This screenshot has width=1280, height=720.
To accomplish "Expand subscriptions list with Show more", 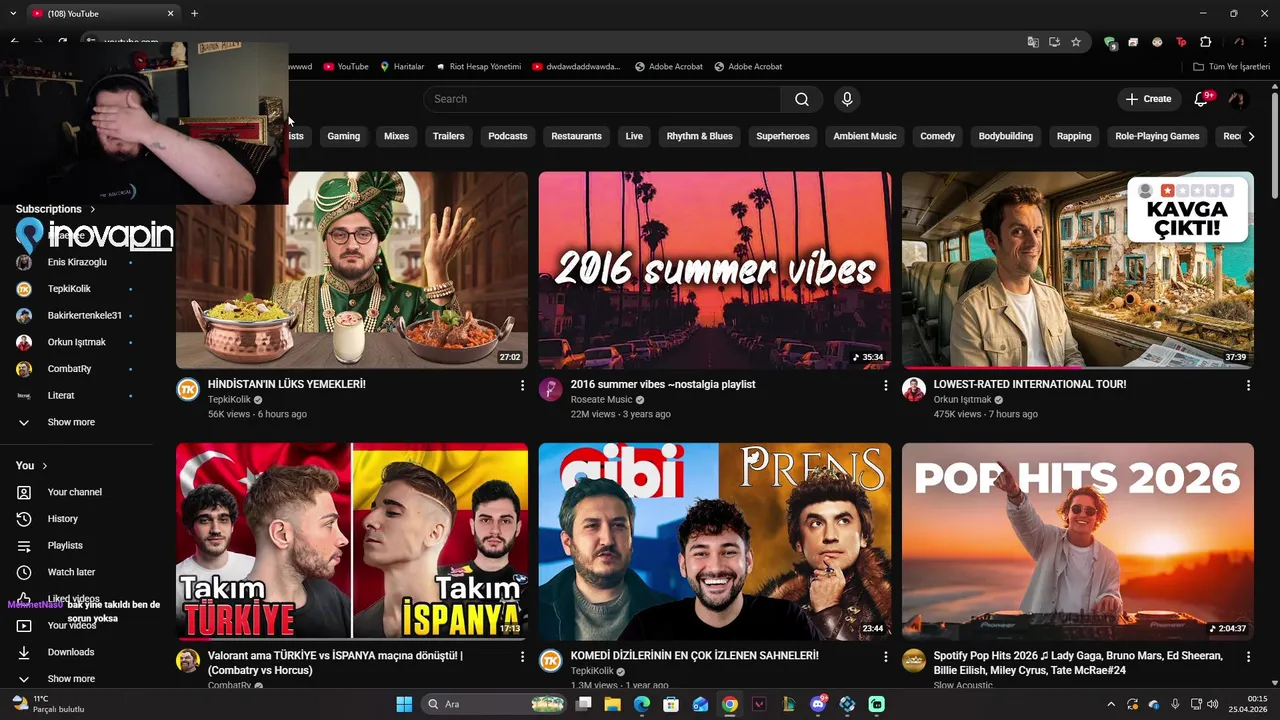I will click(72, 422).
